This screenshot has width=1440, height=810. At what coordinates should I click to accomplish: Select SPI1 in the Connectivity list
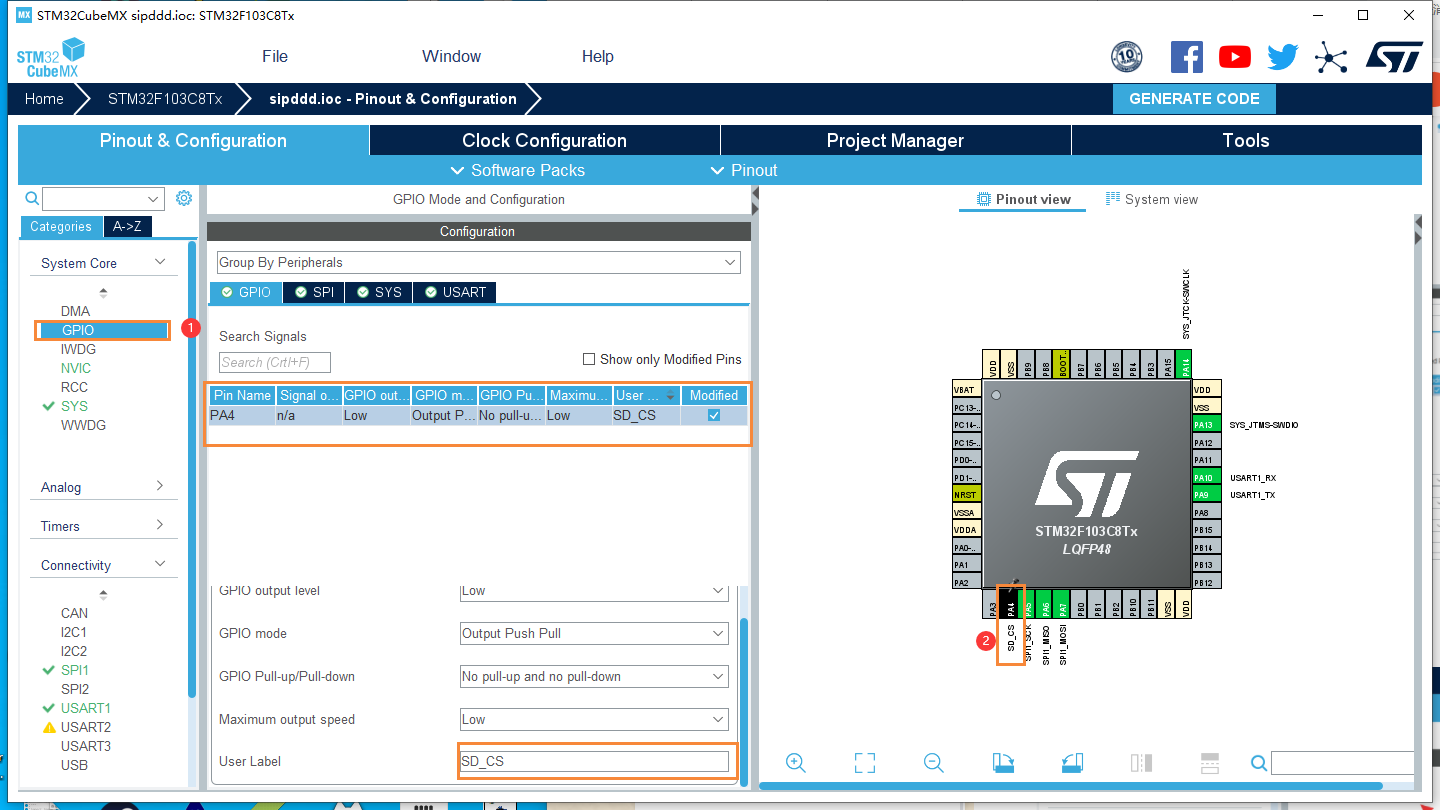[75, 669]
